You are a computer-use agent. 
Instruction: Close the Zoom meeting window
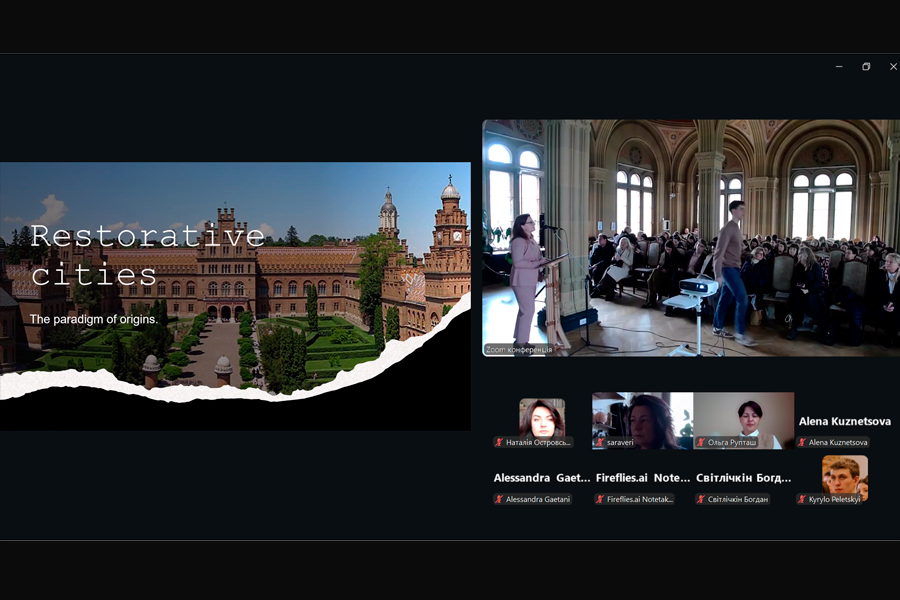coord(893,67)
